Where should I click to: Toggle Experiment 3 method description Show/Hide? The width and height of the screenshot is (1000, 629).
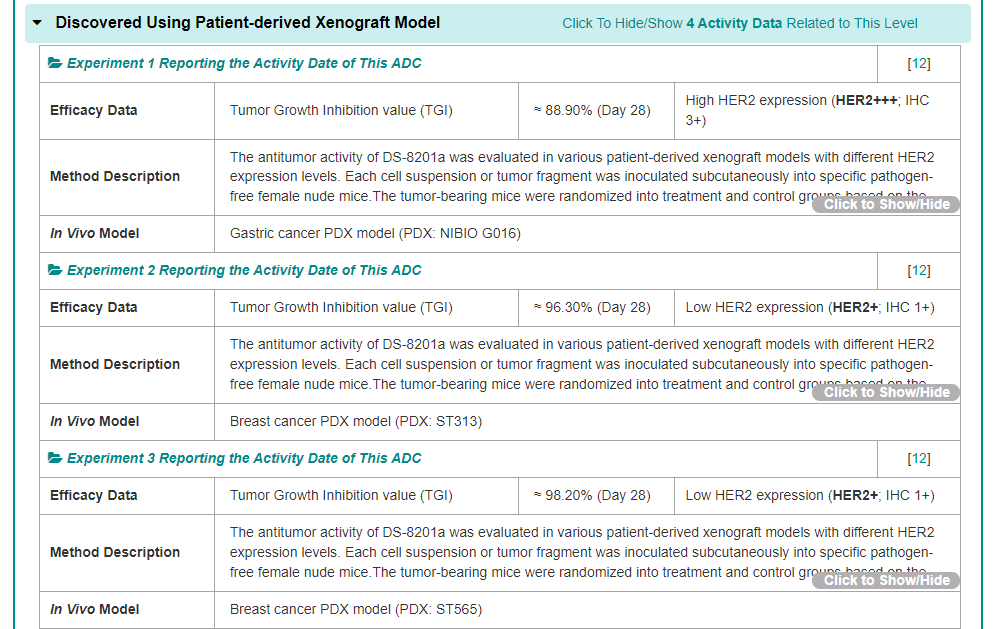pyautogui.click(x=886, y=580)
